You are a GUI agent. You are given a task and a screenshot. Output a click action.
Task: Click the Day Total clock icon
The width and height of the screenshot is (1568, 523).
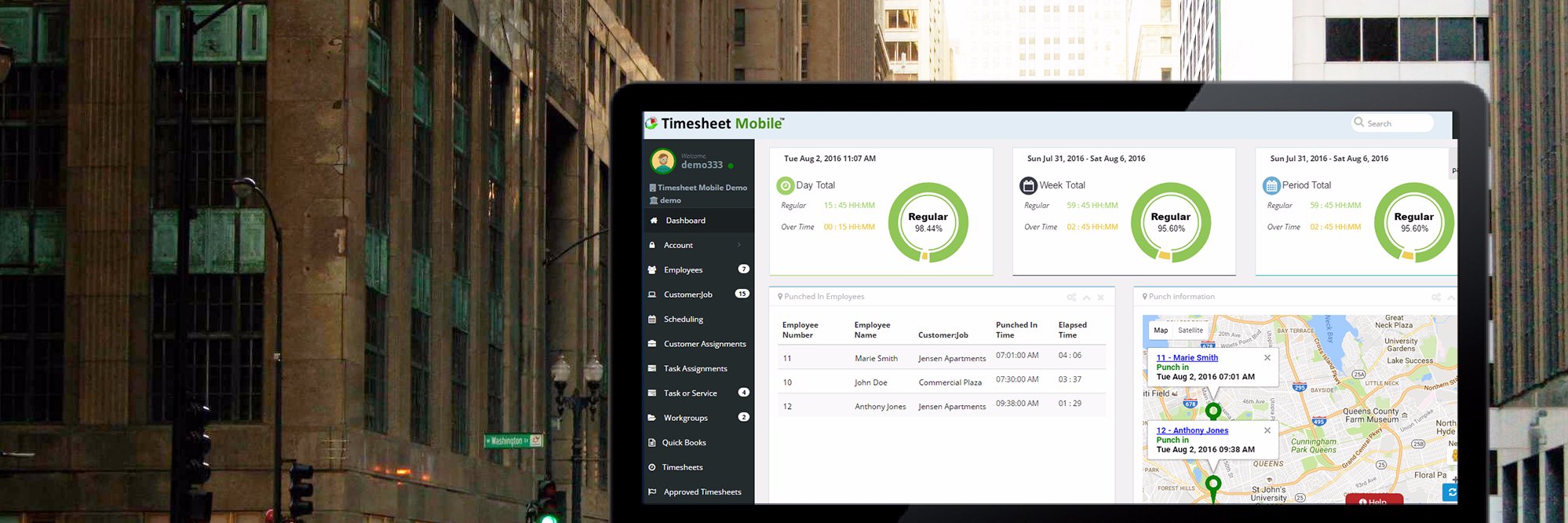785,186
